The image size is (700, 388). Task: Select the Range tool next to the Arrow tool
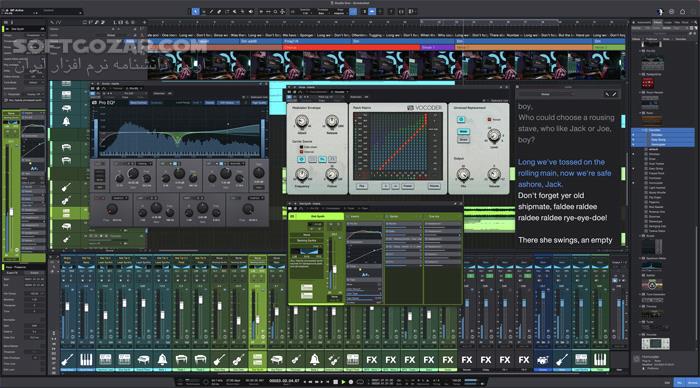[x=204, y=12]
